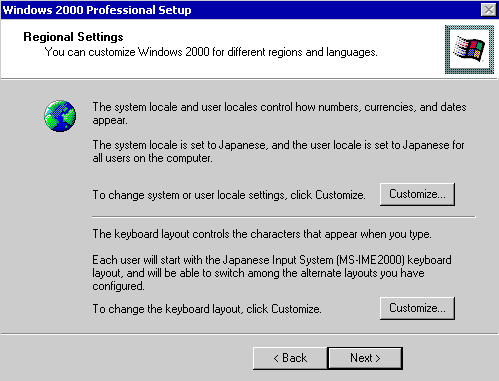
Task: Open Customize for keyboard layout
Action: click(417, 308)
